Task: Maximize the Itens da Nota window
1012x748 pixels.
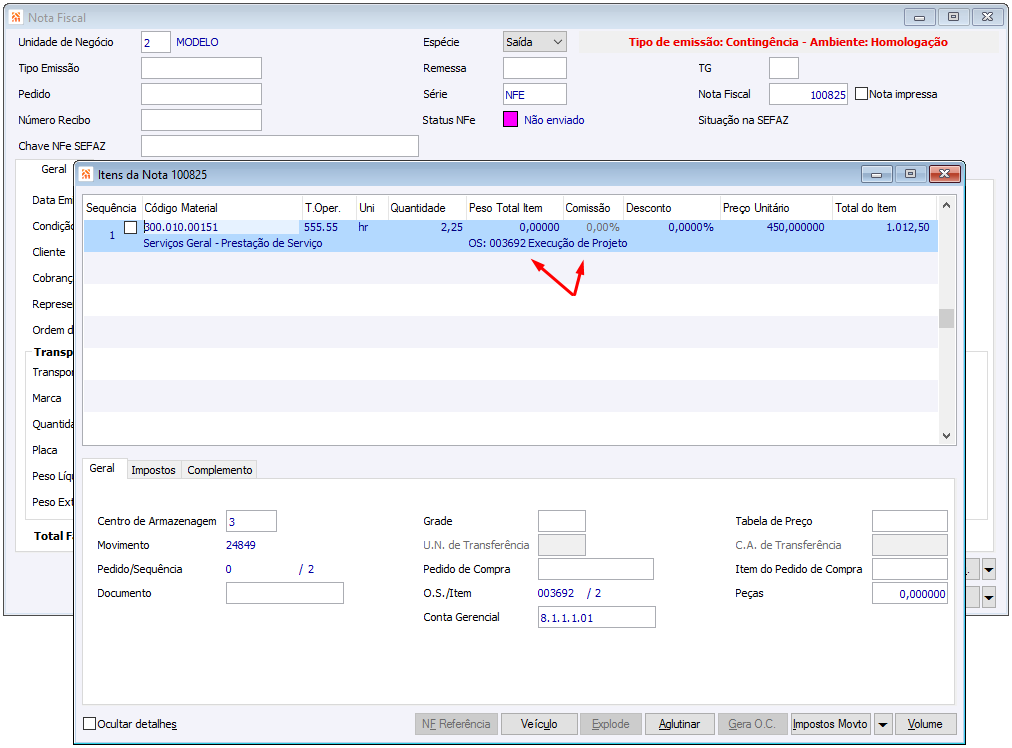Action: pyautogui.click(x=909, y=174)
